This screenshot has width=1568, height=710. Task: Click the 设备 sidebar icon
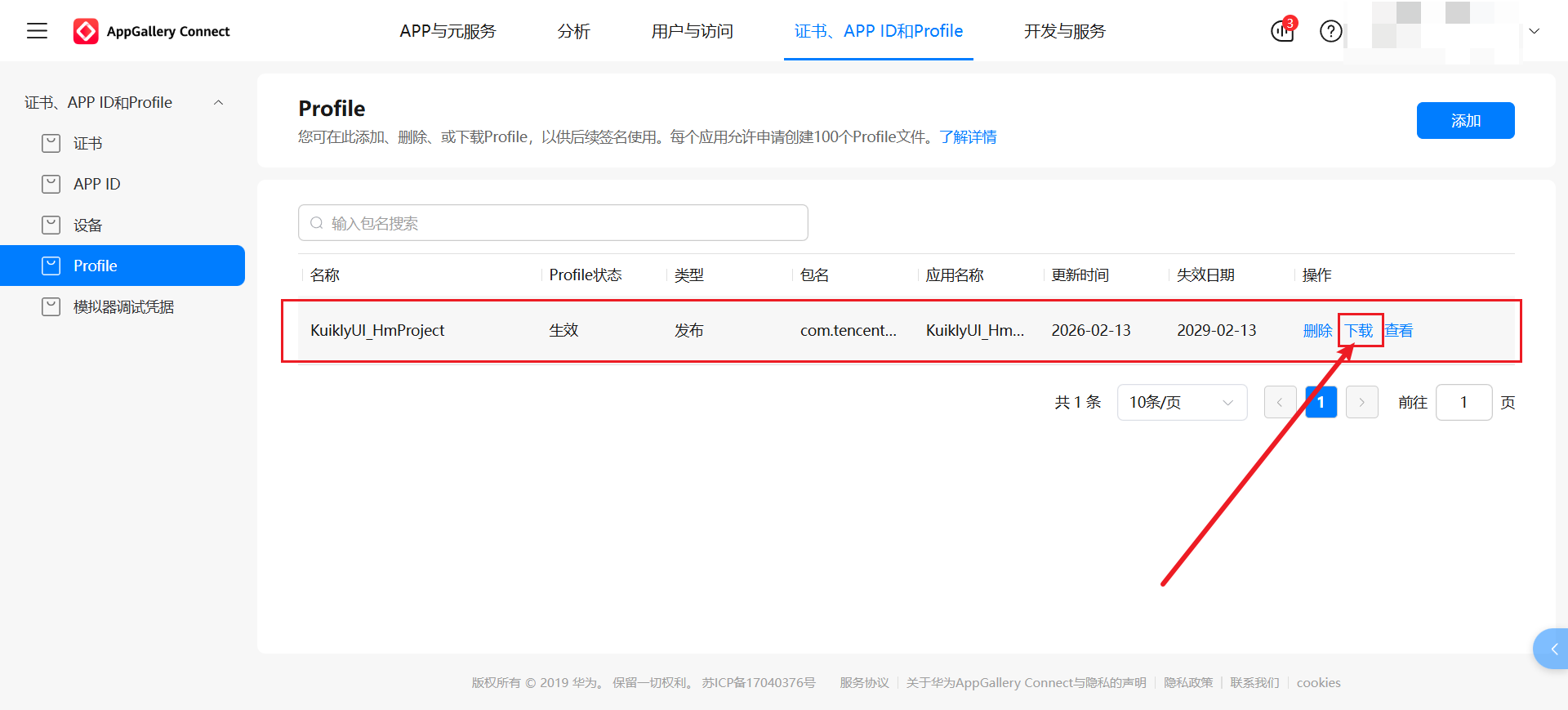[x=51, y=225]
